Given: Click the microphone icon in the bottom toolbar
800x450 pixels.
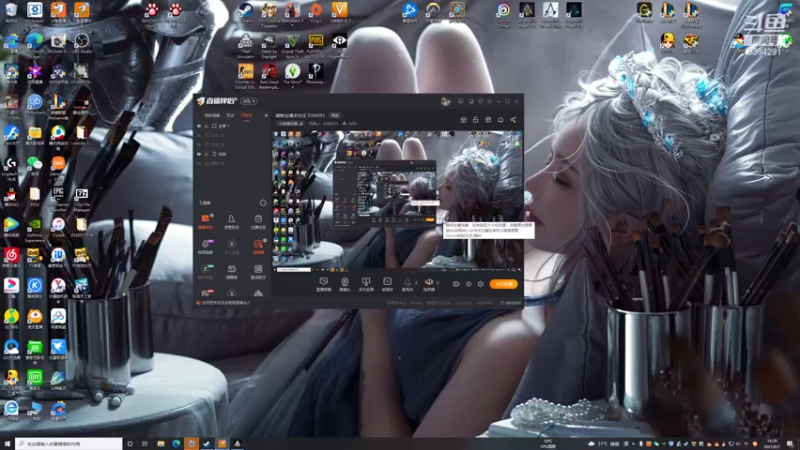Looking at the screenshot, I should click(407, 282).
